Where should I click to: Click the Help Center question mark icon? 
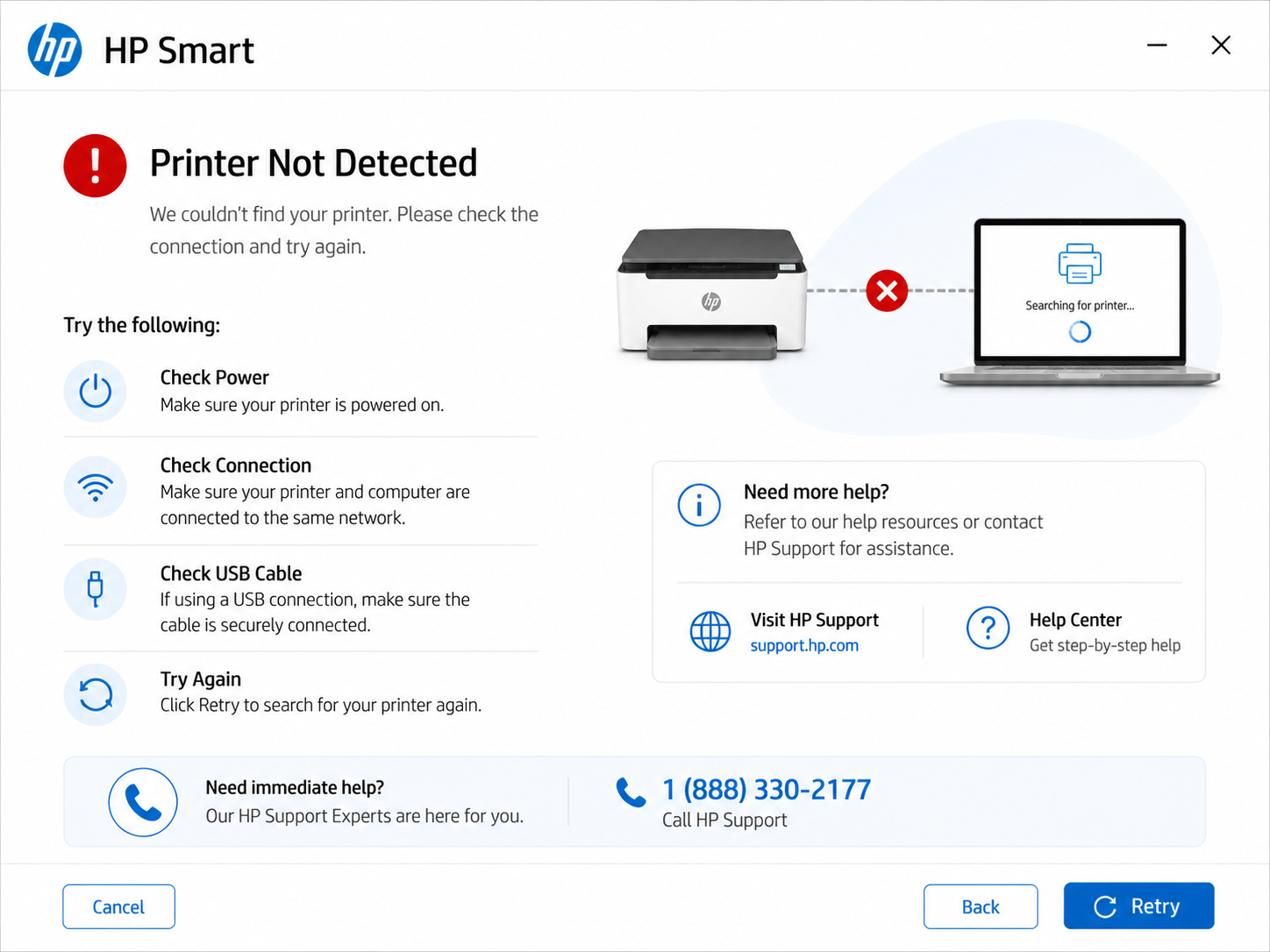coord(988,628)
